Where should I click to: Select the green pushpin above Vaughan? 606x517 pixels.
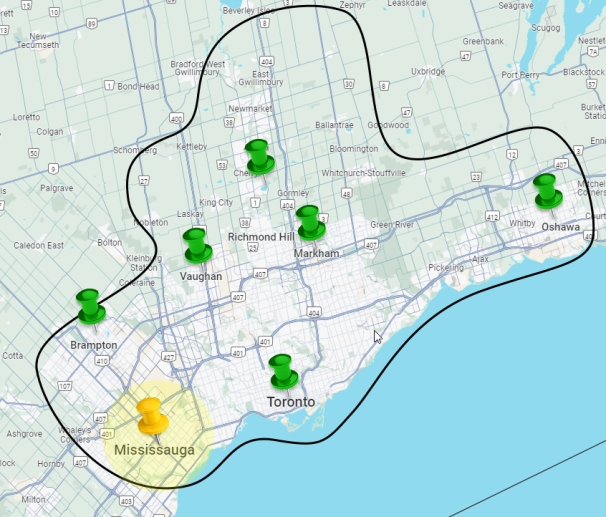click(x=194, y=245)
